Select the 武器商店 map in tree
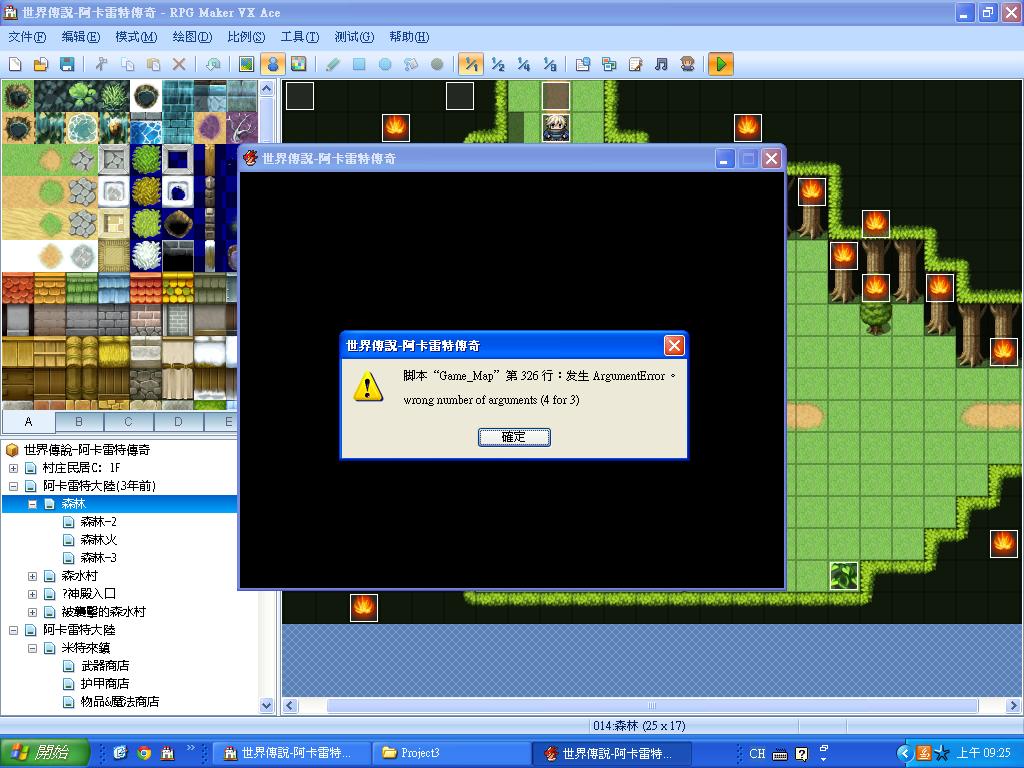Image resolution: width=1024 pixels, height=768 pixels. [x=104, y=666]
